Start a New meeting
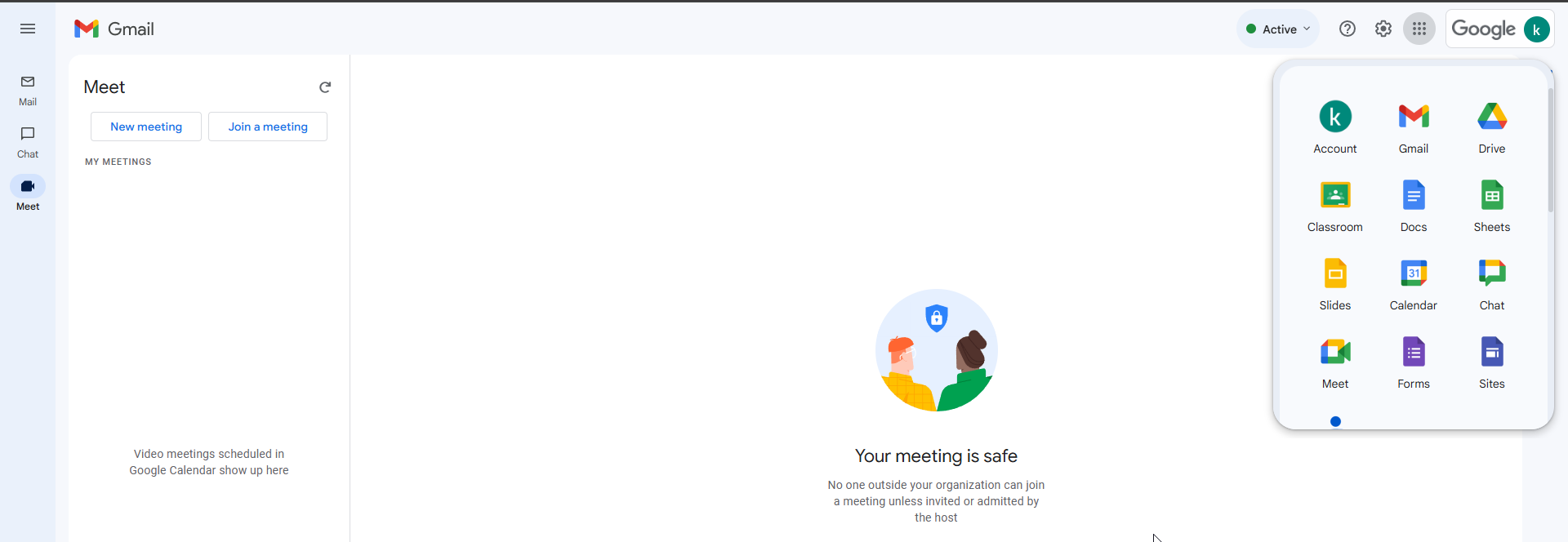The width and height of the screenshot is (1568, 542). pyautogui.click(x=146, y=127)
